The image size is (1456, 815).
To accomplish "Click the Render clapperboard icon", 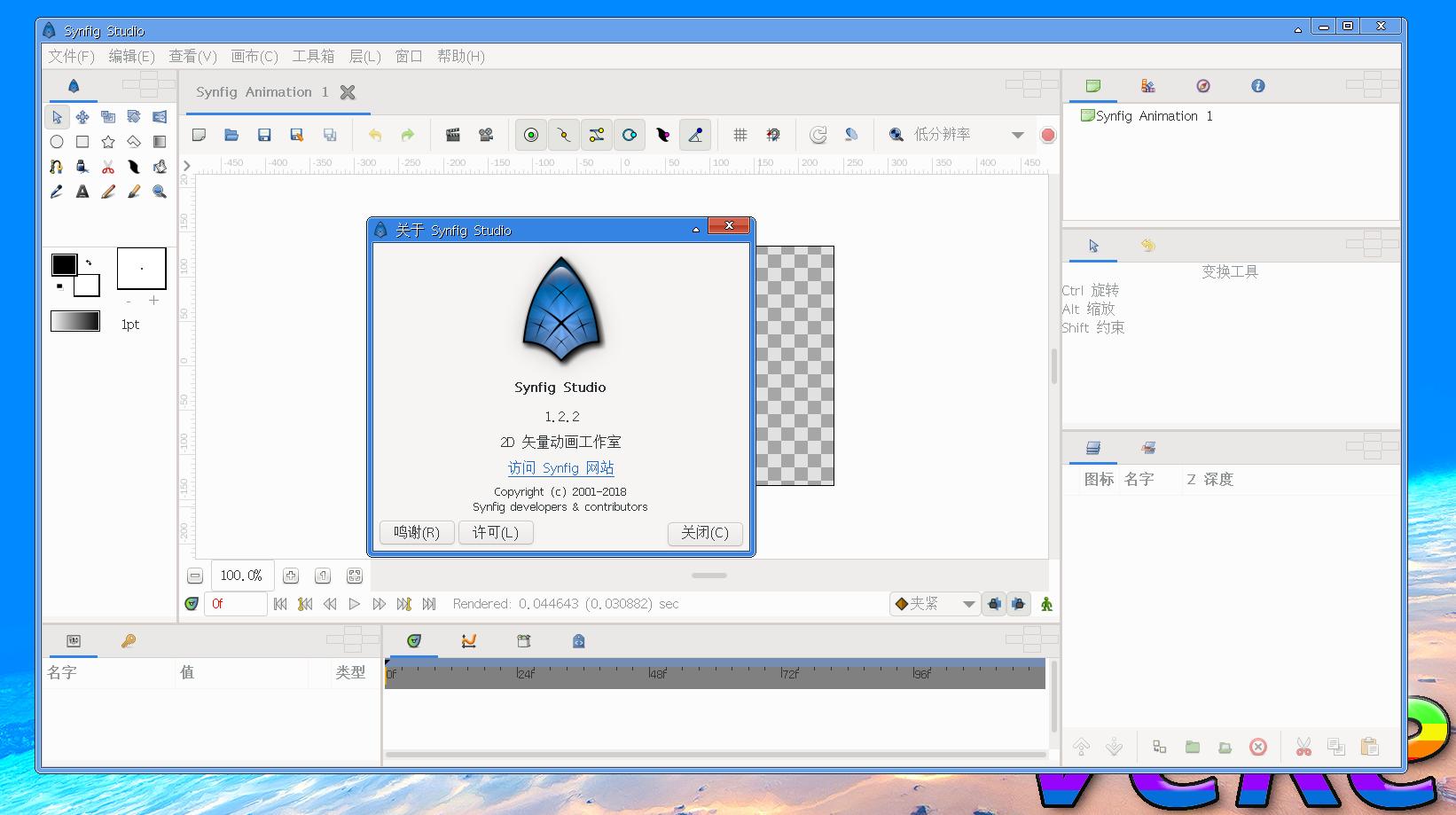I will tap(453, 135).
